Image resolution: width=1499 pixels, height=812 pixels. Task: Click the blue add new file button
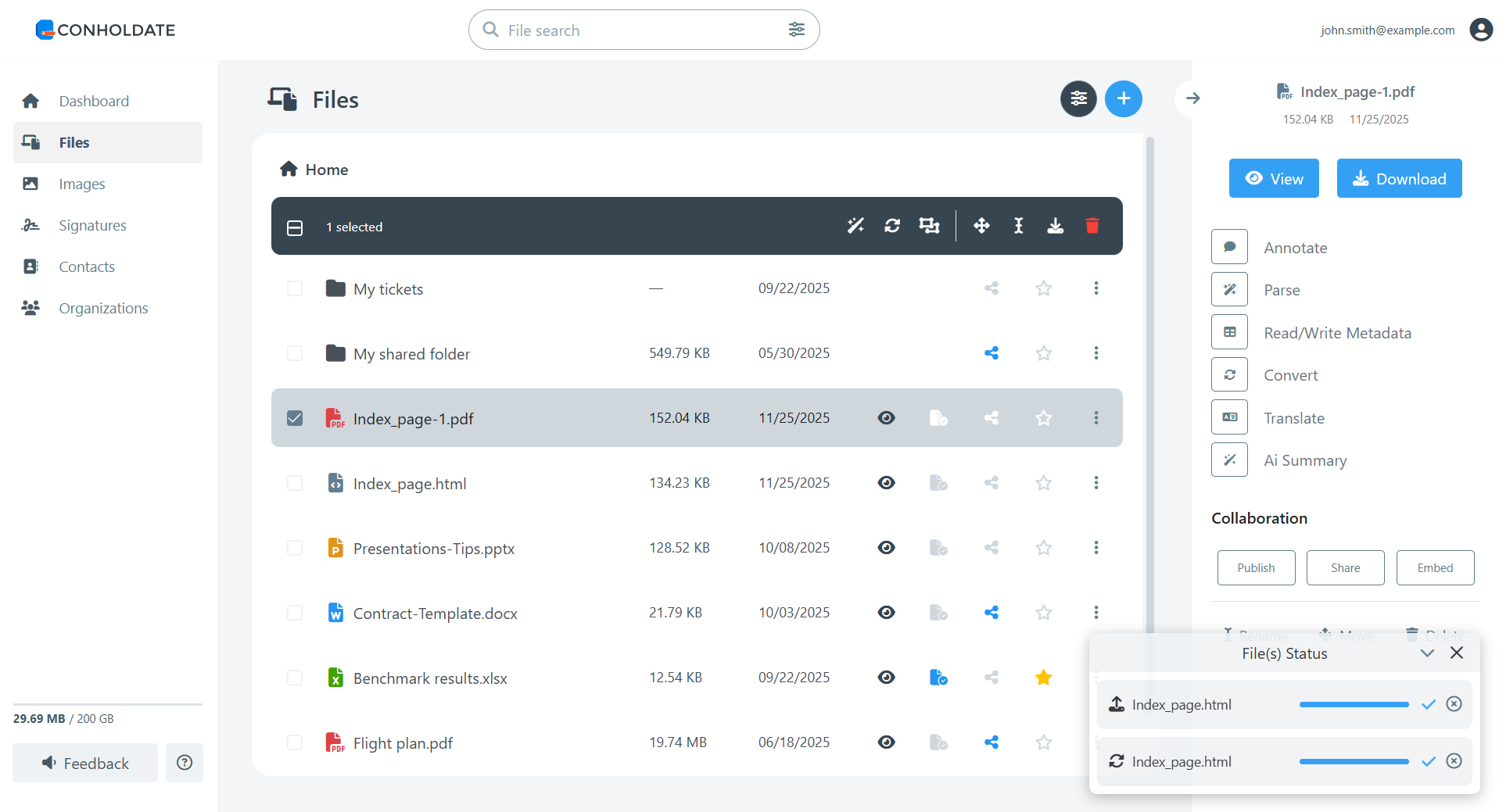(x=1123, y=98)
